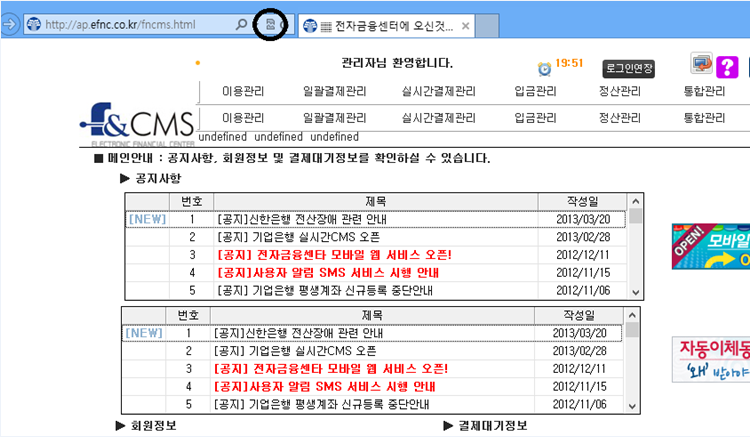This screenshot has height=437, width=750.
Task: Toggle the Compatibility View icon in the address bar
Action: (270, 24)
